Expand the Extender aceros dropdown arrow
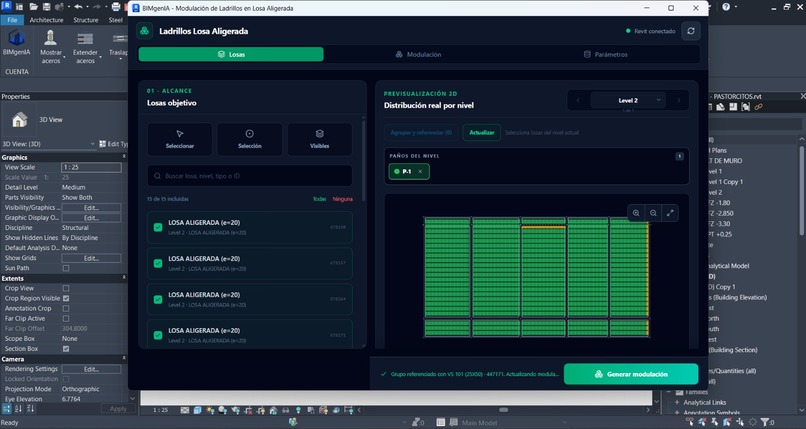This screenshot has width=806, height=429. click(100, 57)
